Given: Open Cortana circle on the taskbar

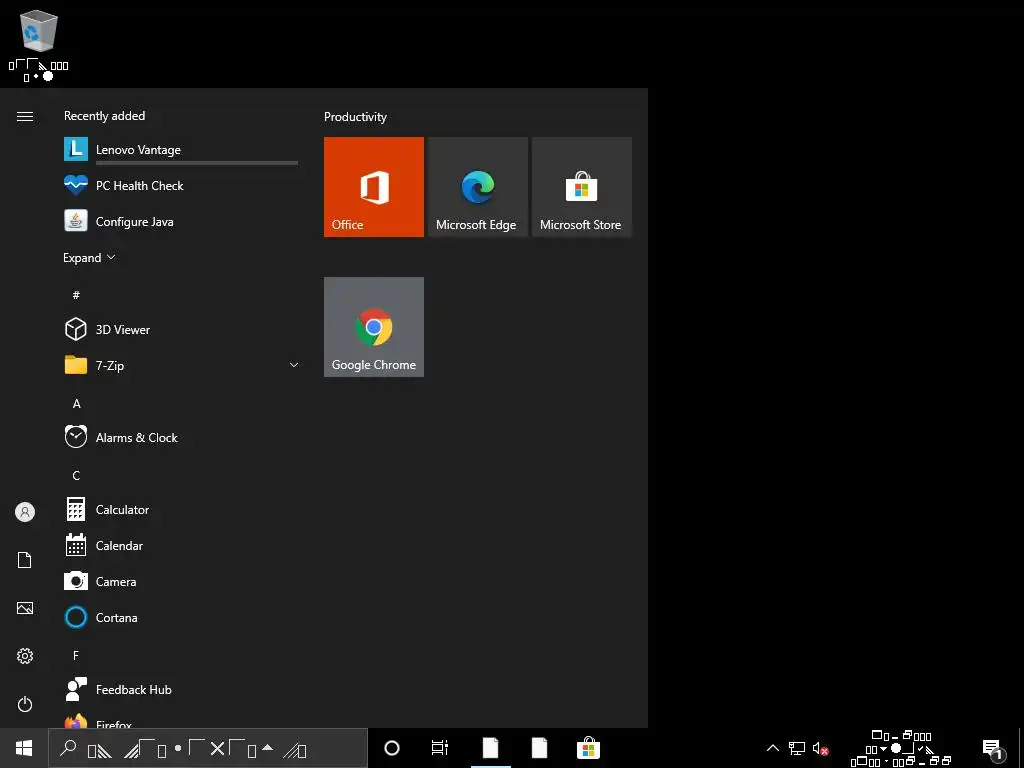Looking at the screenshot, I should [392, 748].
